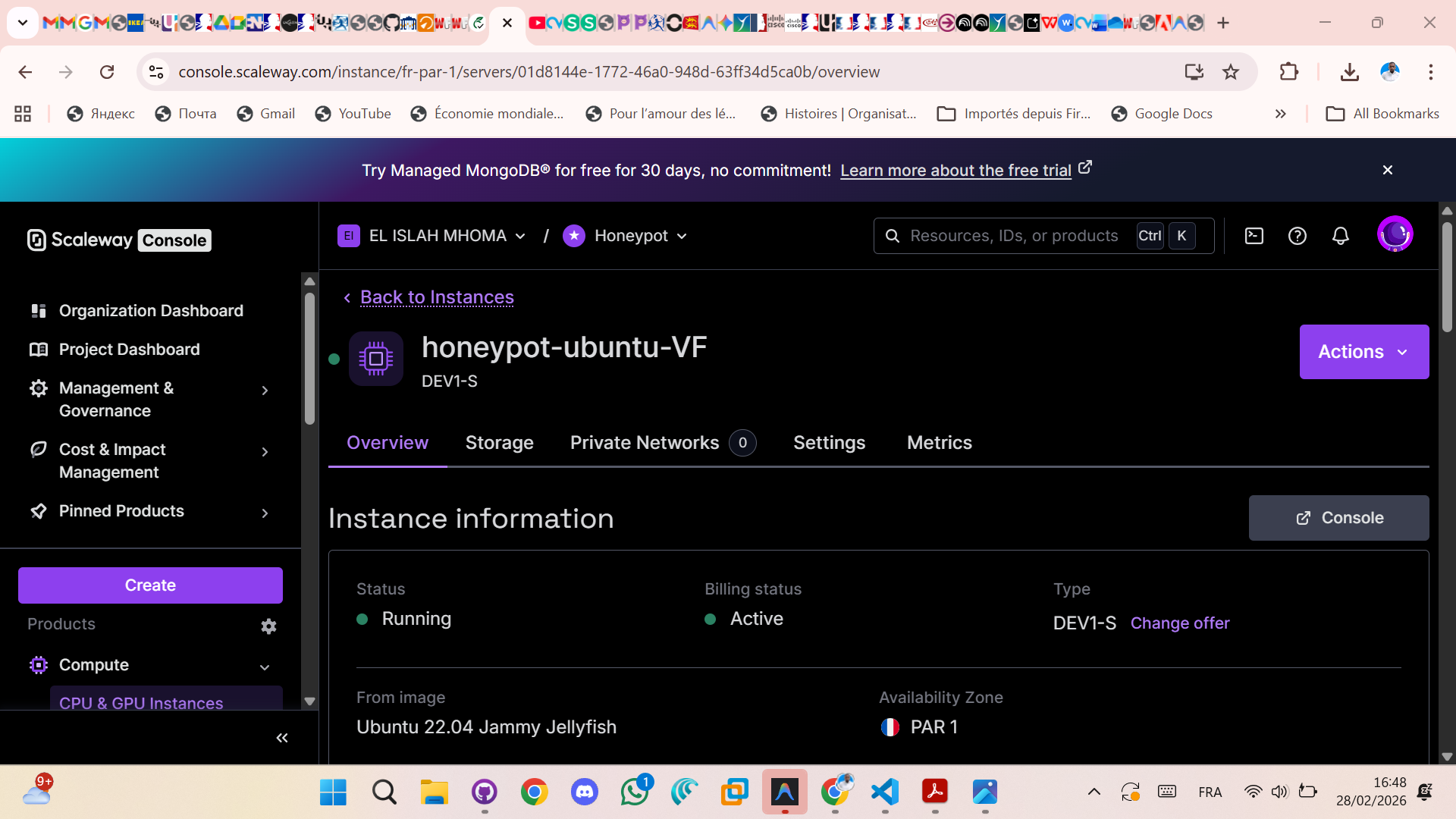The width and height of the screenshot is (1456, 819).
Task: View notifications via the bell icon
Action: (x=1341, y=236)
